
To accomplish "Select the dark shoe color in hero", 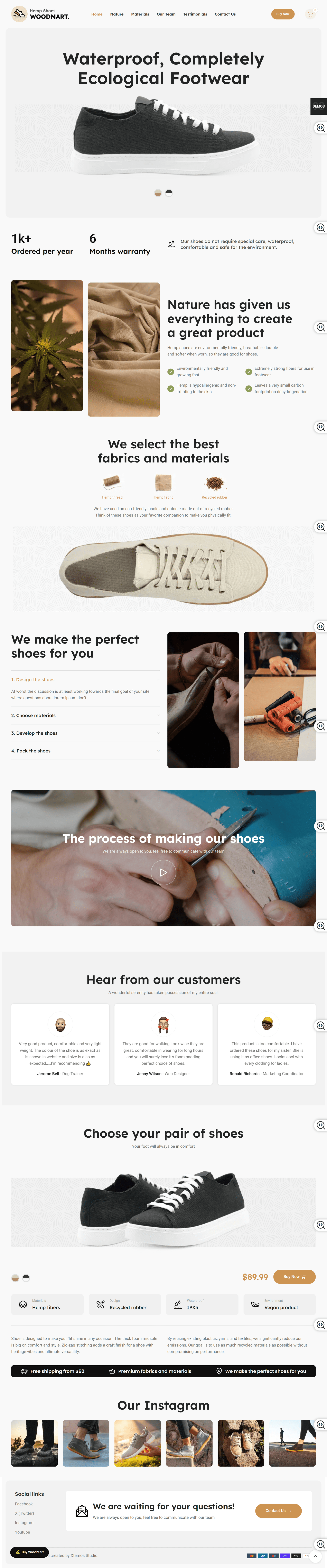I will click(169, 193).
